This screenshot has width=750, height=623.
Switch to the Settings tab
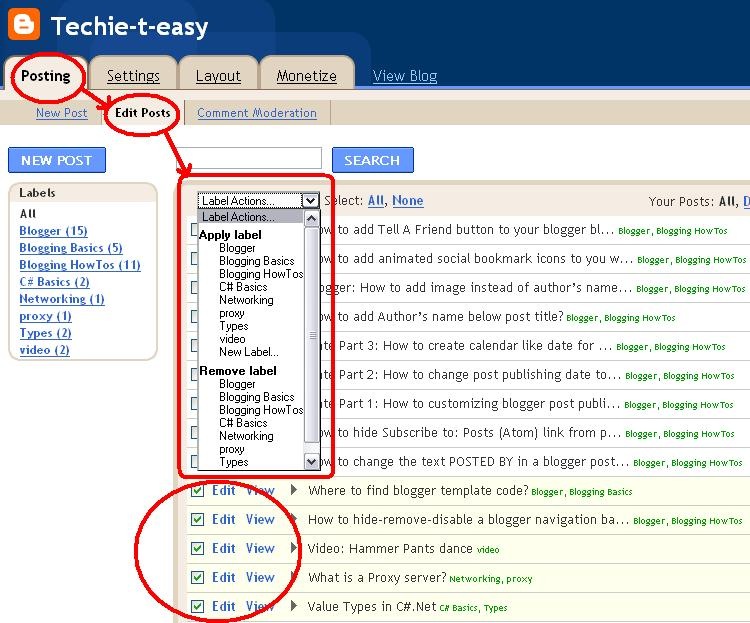point(133,76)
